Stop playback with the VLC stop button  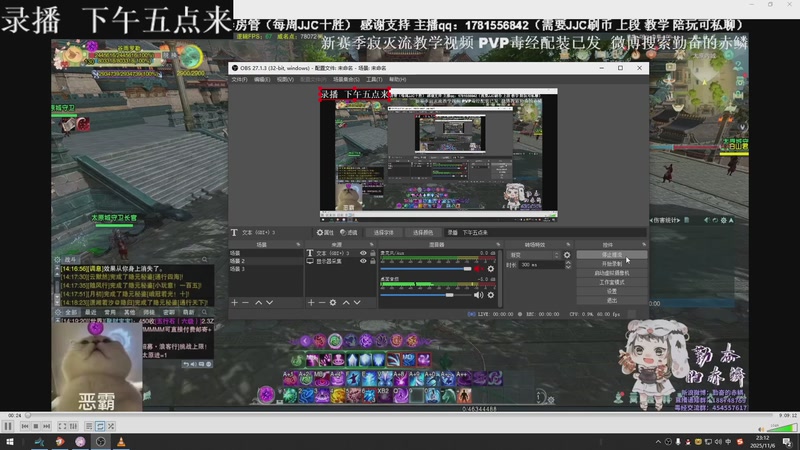pos(36,426)
